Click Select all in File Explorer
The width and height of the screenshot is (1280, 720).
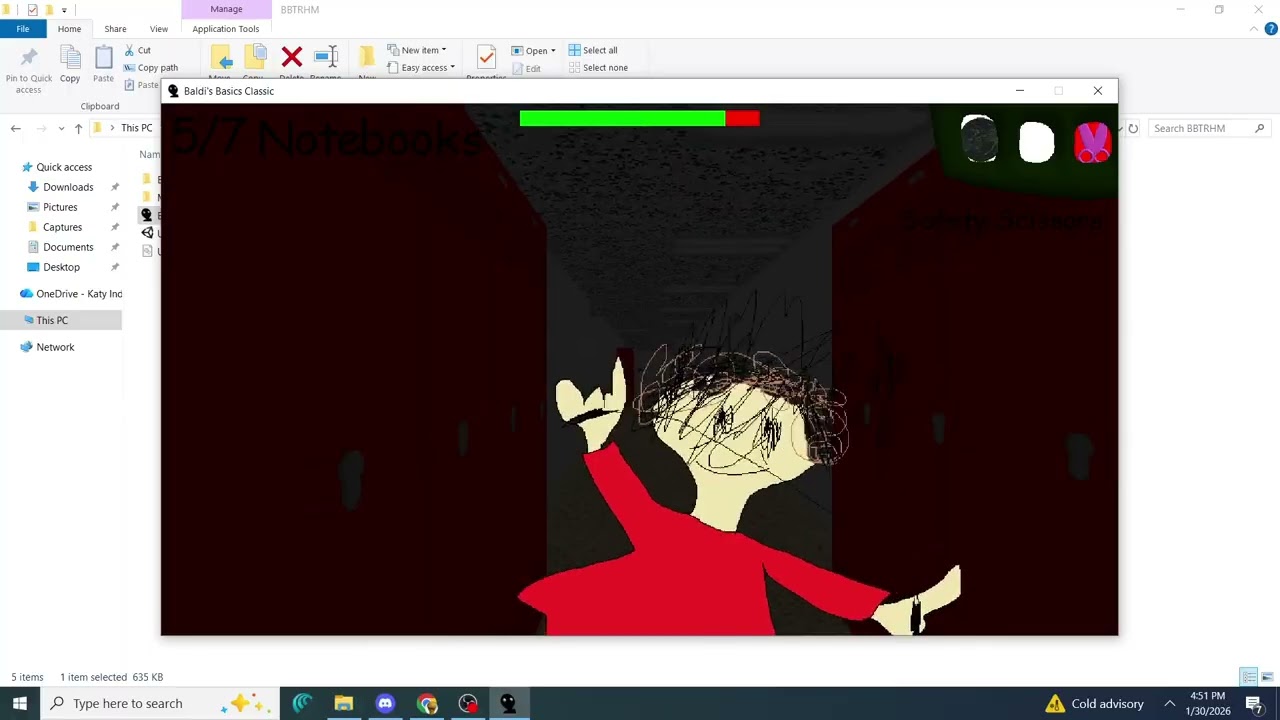(593, 50)
